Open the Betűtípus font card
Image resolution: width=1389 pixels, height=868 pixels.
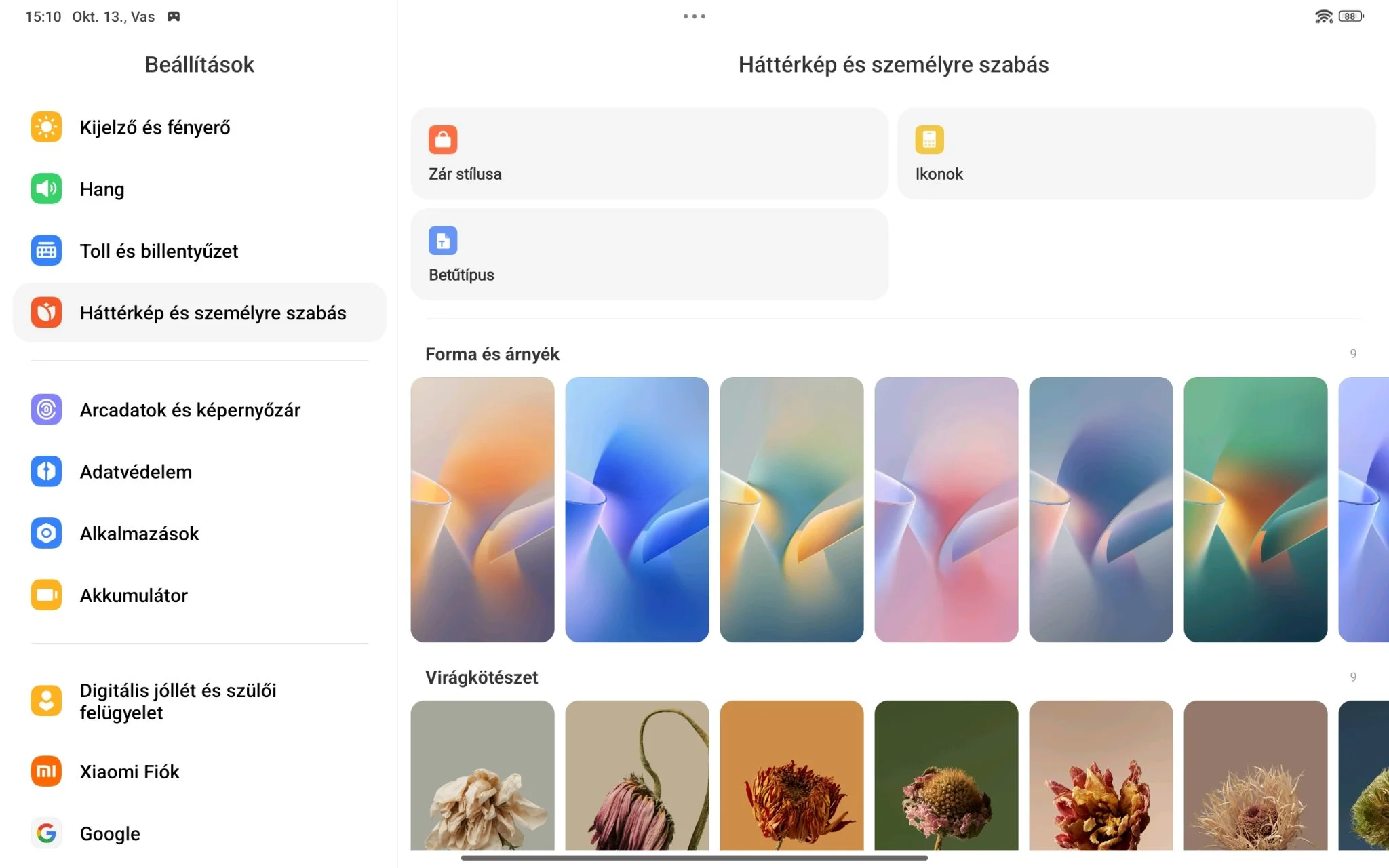click(649, 254)
